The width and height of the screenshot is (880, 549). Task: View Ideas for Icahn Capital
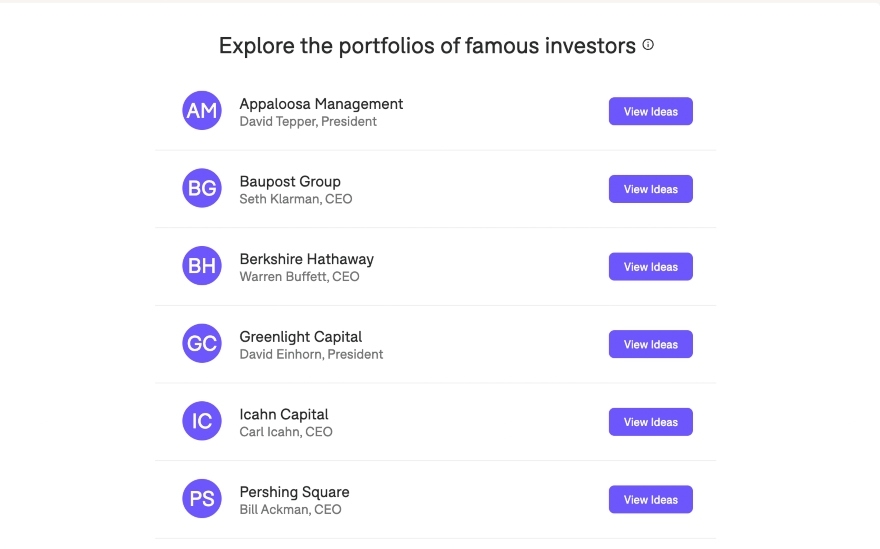pos(650,422)
